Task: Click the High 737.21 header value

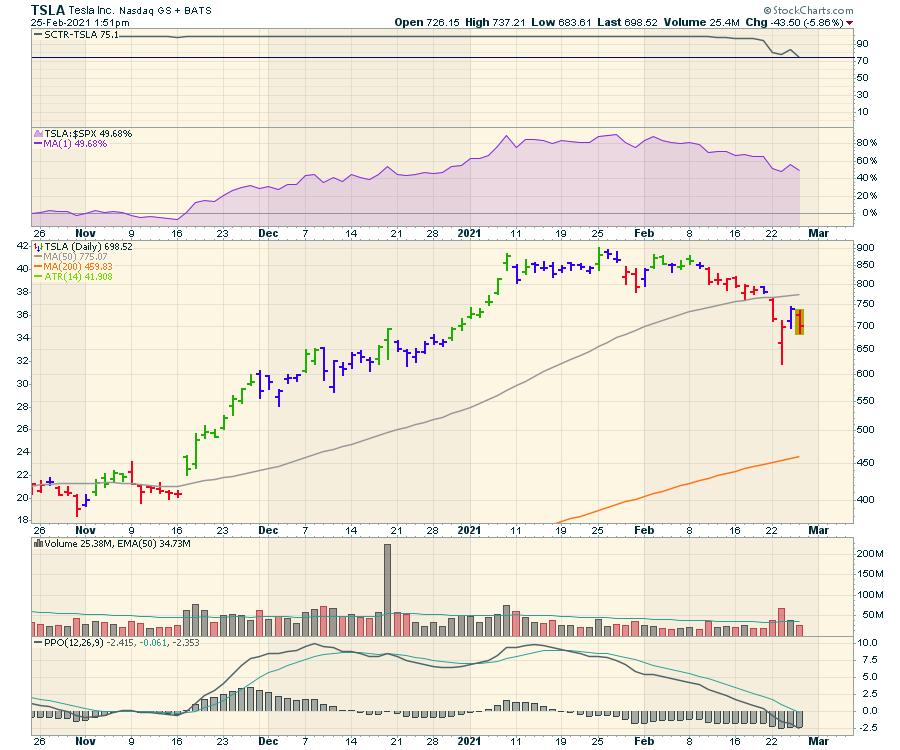Action: pyautogui.click(x=492, y=21)
